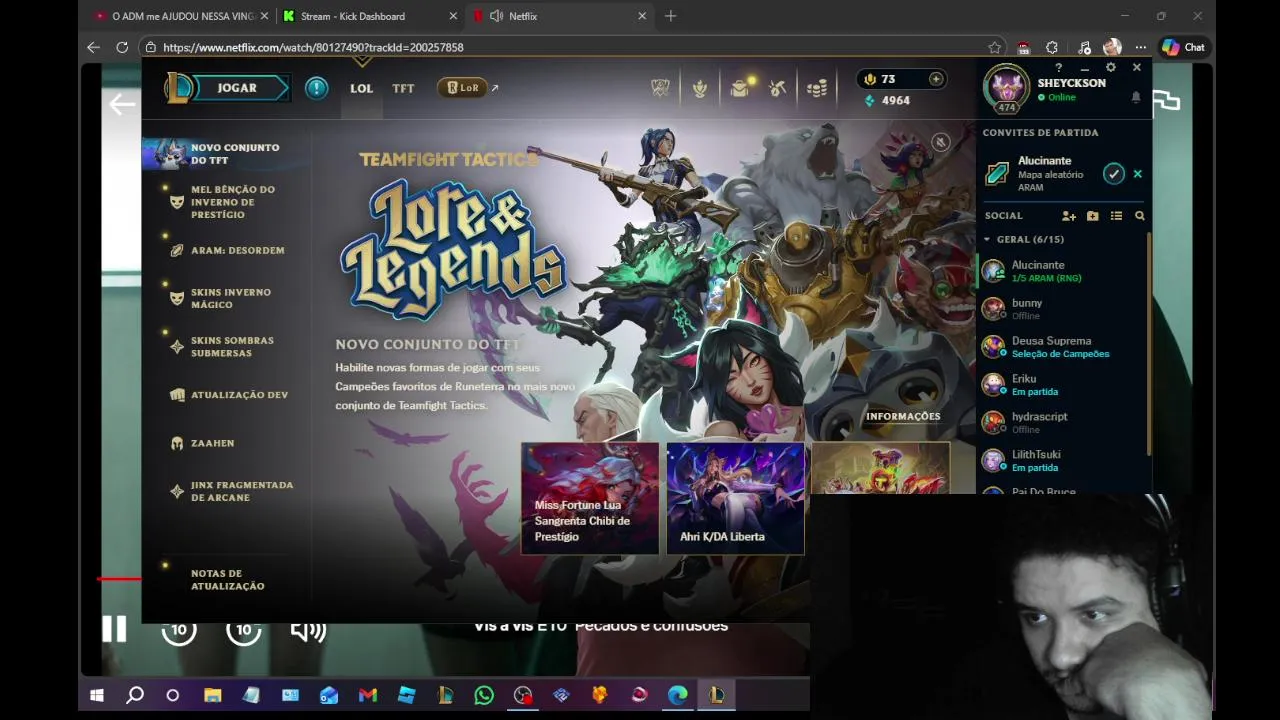Viewport: 1280px width, 720px height.
Task: Select Mel Bênção do Inverno de Prestígio
Action: click(232, 202)
